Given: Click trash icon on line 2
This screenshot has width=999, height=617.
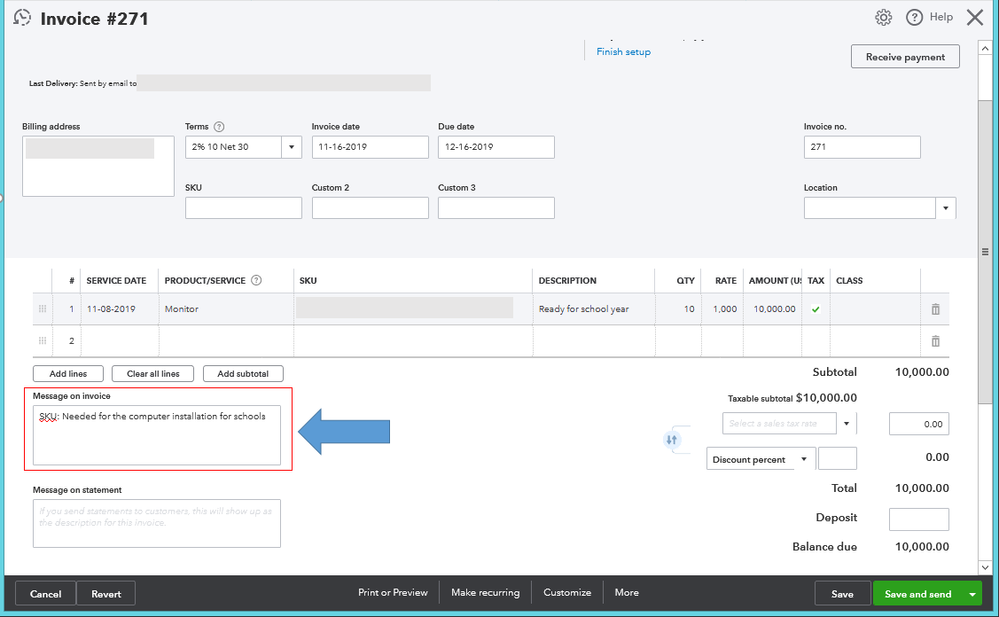Looking at the screenshot, I should click(x=935, y=341).
